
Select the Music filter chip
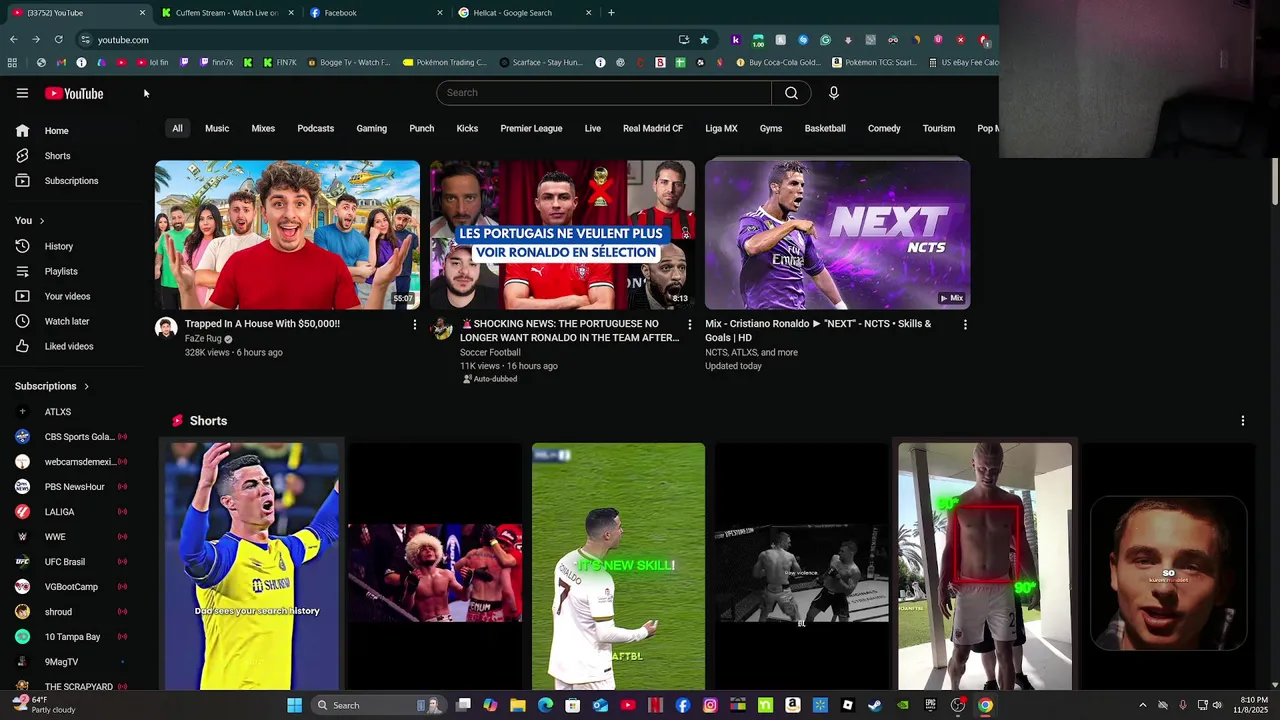point(217,129)
